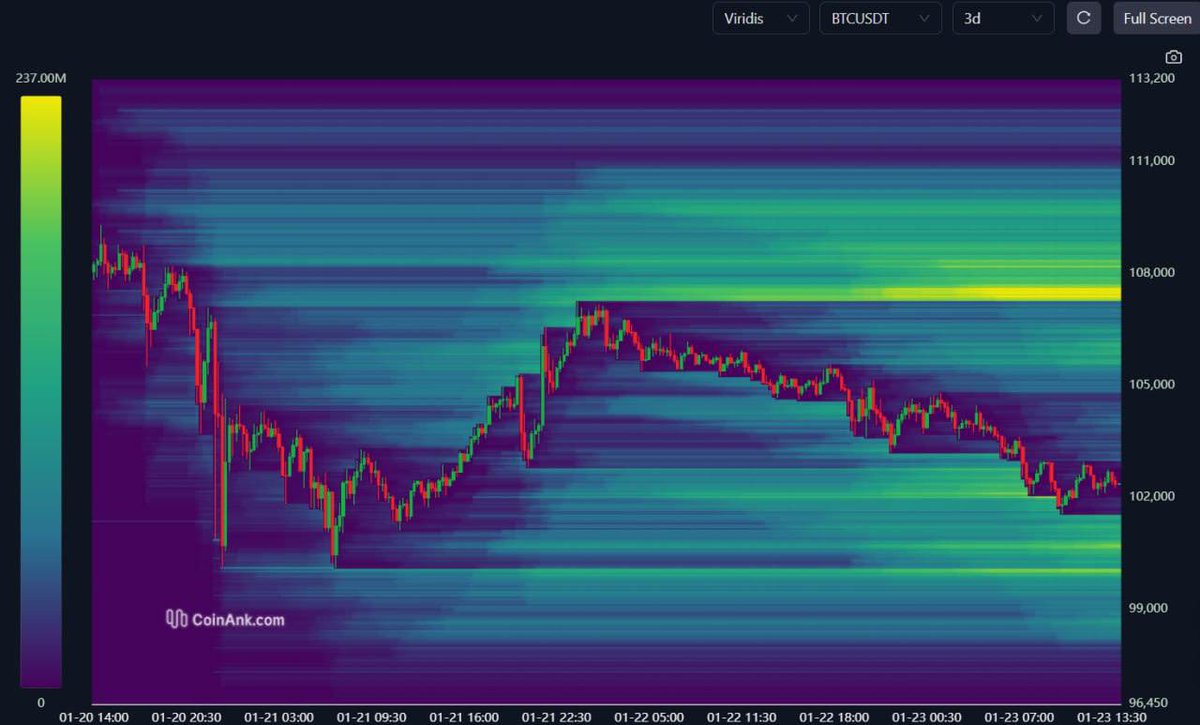Click the 96,450 label at the axis bottom
This screenshot has height=725, width=1200.
point(1148,700)
